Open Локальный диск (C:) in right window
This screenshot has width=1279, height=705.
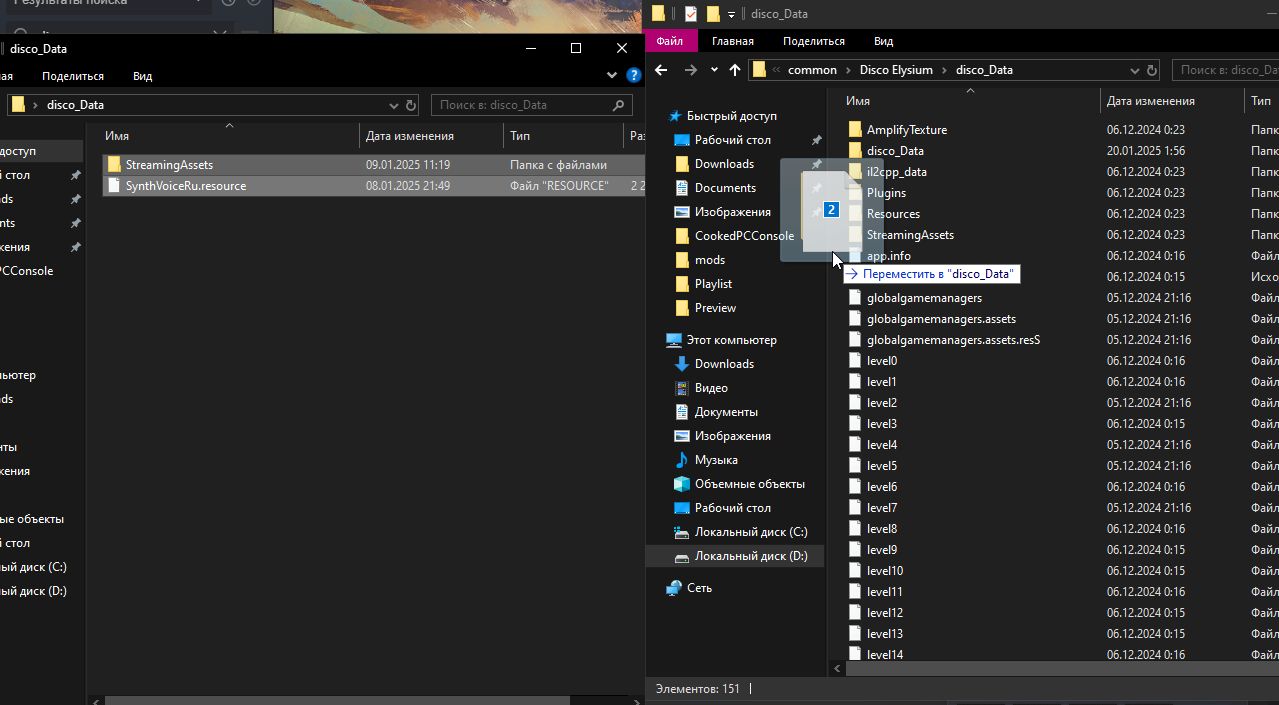pyautogui.click(x=751, y=532)
